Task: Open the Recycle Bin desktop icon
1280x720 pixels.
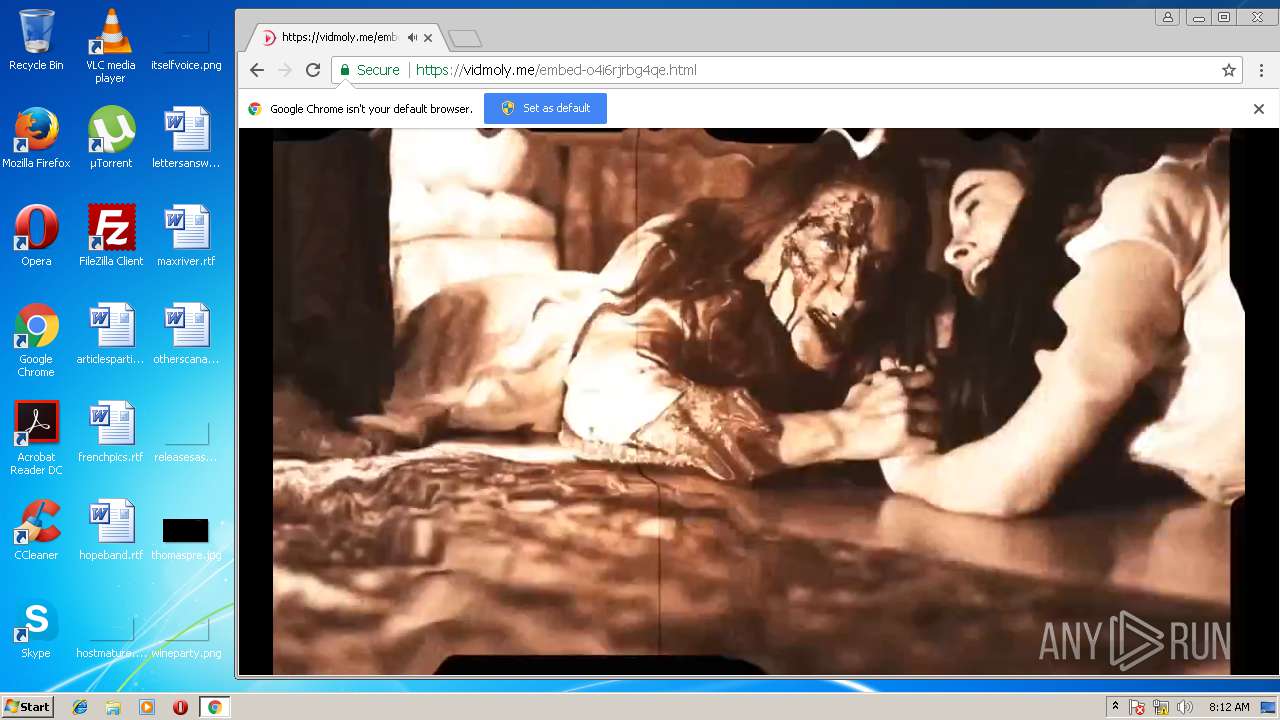Action: pyautogui.click(x=36, y=40)
